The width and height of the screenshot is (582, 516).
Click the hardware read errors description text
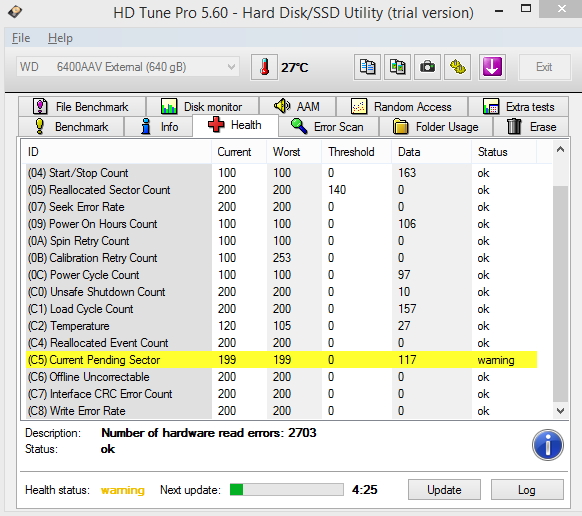(209, 433)
